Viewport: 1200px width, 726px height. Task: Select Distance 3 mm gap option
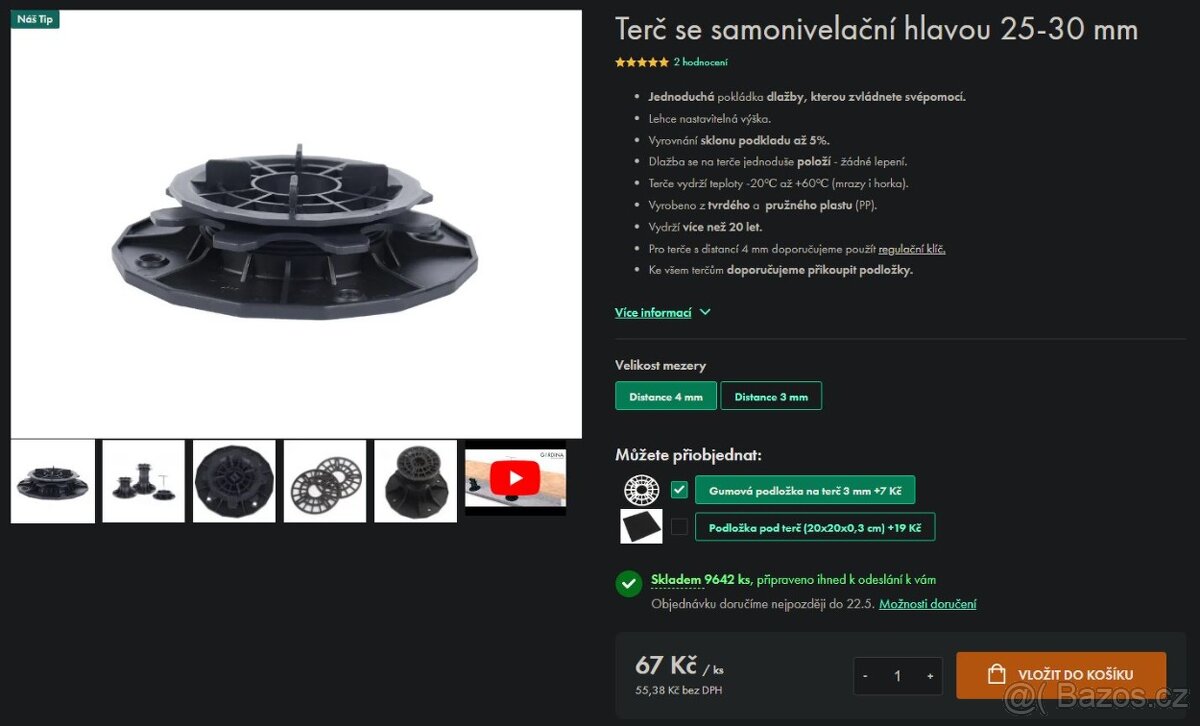click(771, 396)
